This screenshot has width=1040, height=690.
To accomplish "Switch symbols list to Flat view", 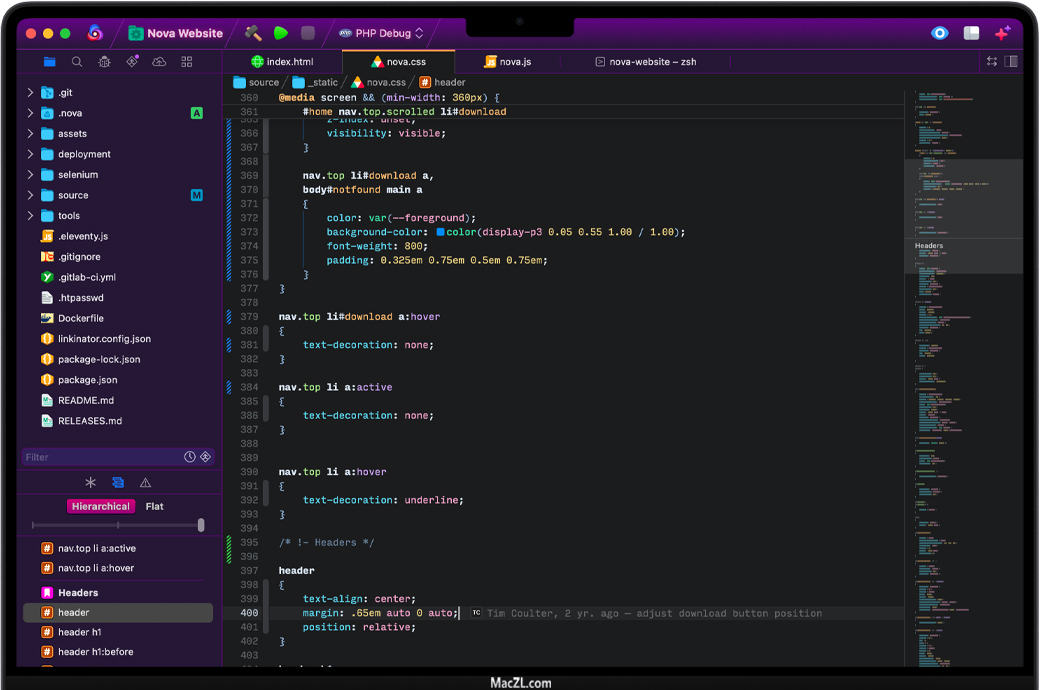I will coord(154,506).
